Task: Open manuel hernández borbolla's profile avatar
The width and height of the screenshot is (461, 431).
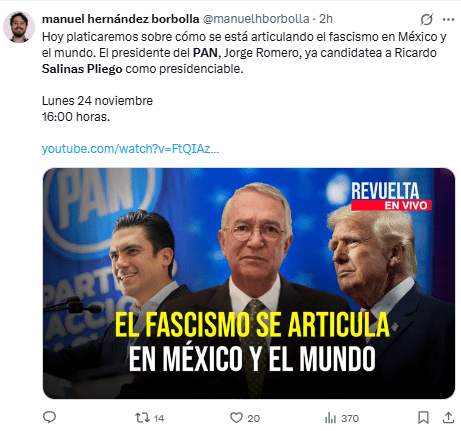Action: tap(19, 27)
